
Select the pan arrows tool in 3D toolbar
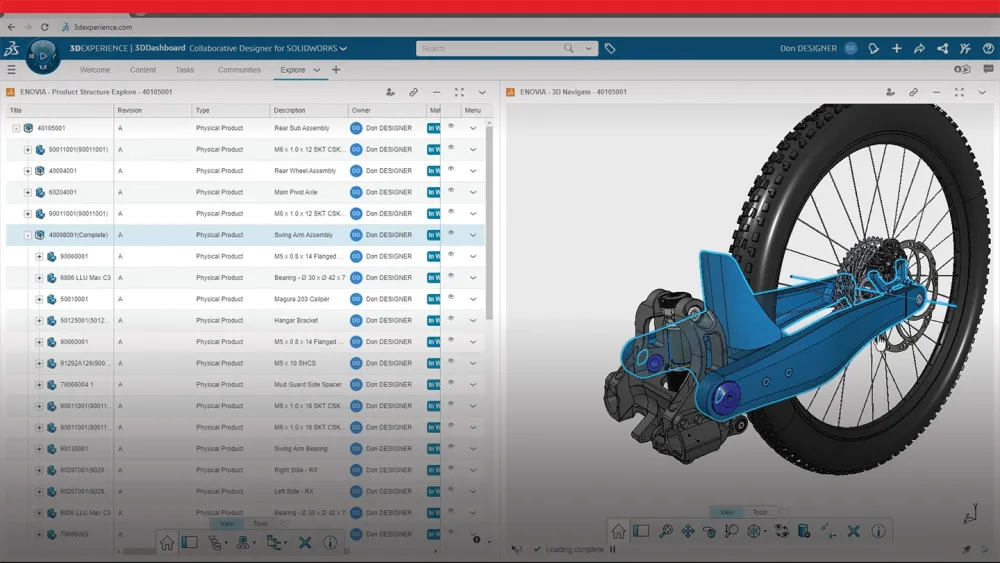[688, 531]
